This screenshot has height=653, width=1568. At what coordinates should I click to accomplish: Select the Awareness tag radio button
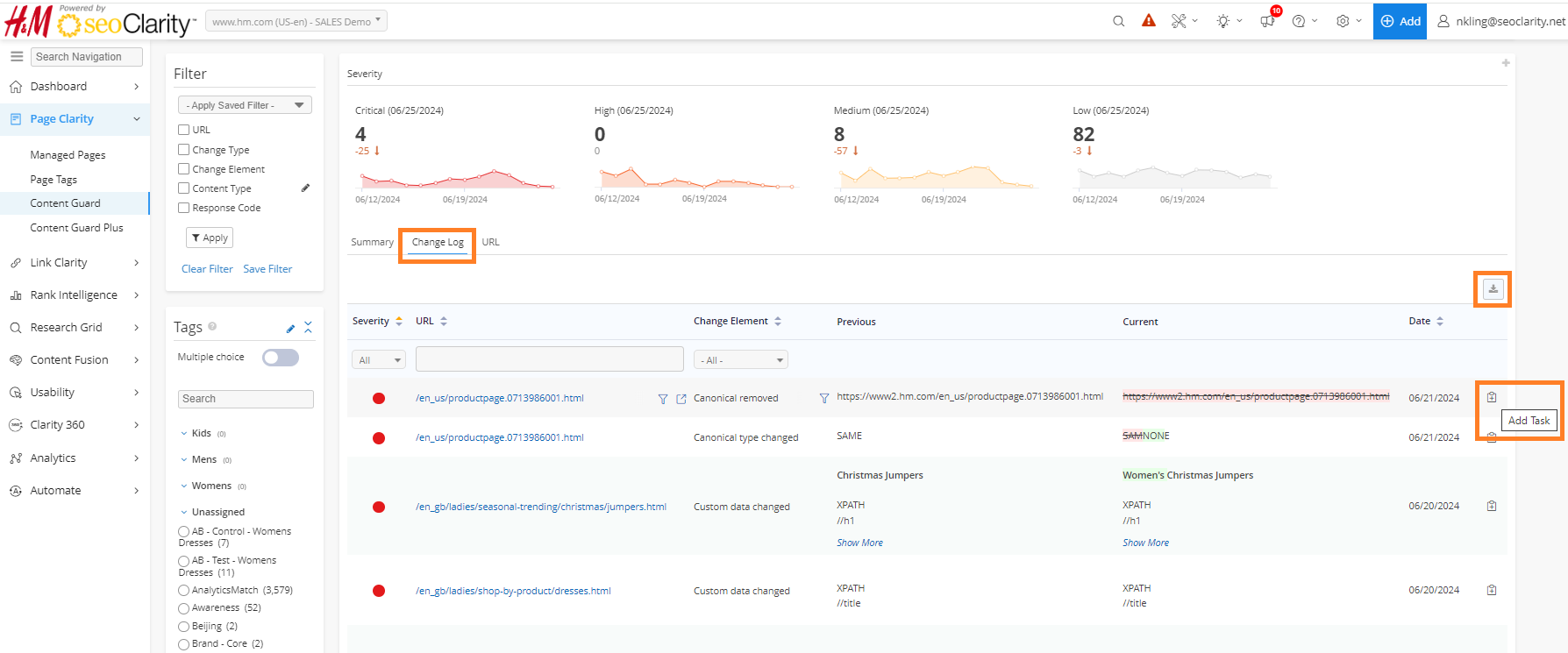[x=183, y=608]
